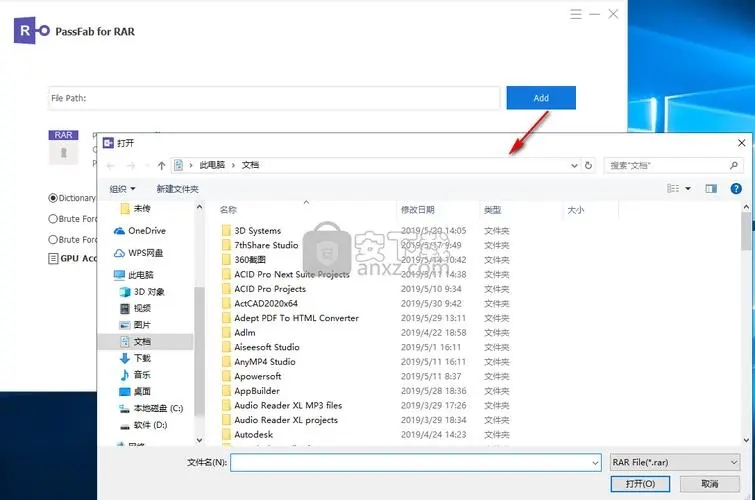Click the 搜索"文档" search box
This screenshot has width=755, height=500.
pyautogui.click(x=673, y=165)
